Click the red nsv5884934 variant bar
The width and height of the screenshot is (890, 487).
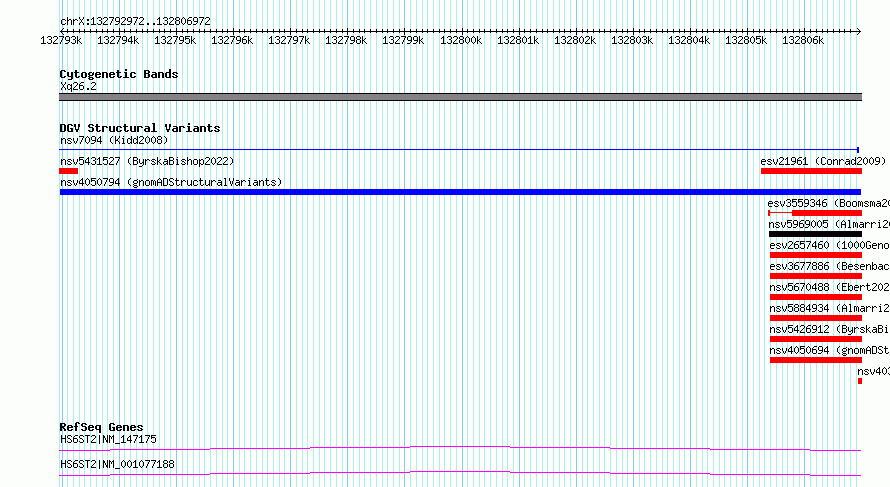[x=816, y=318]
